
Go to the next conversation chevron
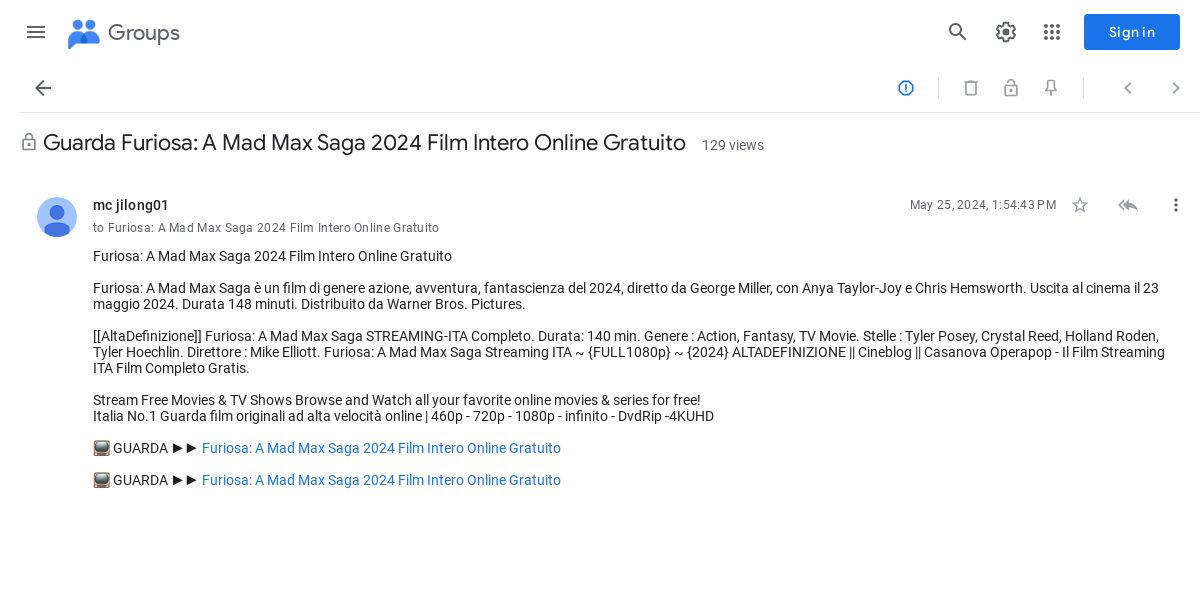(x=1176, y=88)
